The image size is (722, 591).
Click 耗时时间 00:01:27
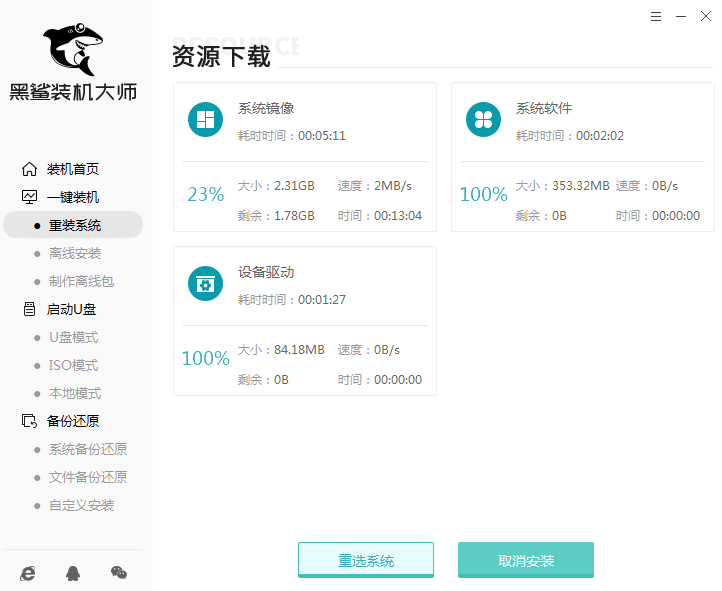click(x=291, y=300)
